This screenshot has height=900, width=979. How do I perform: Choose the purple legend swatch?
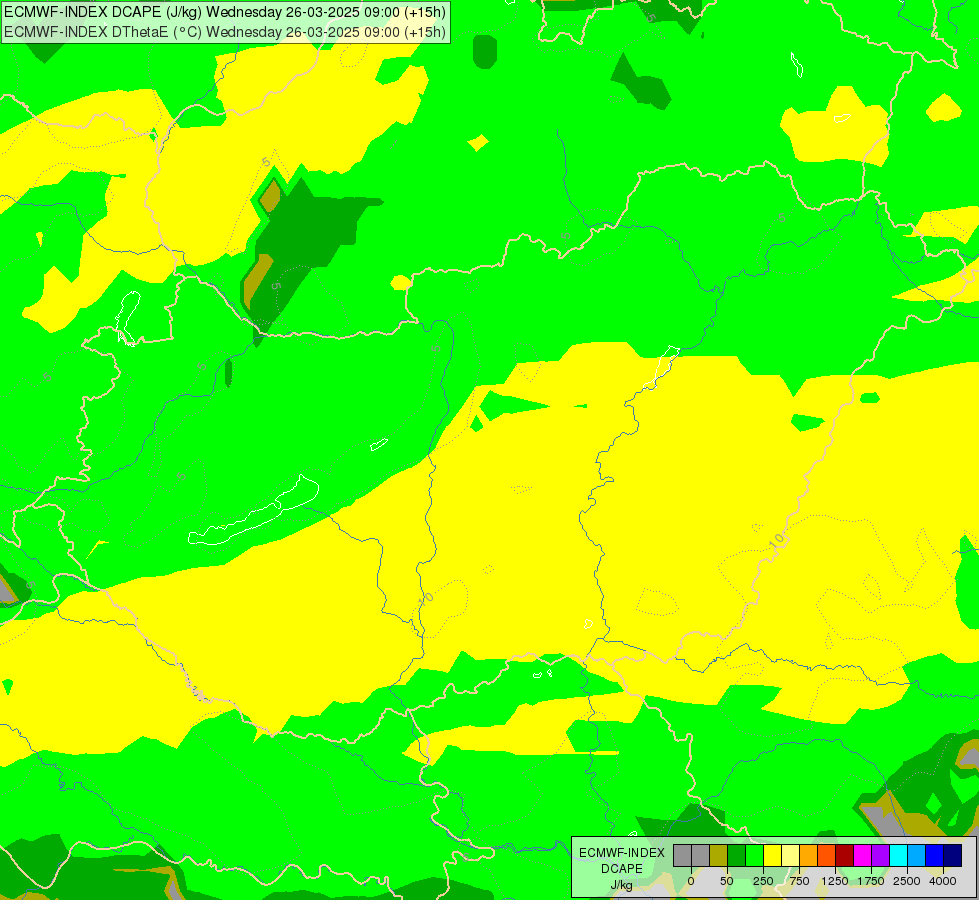coord(881,856)
